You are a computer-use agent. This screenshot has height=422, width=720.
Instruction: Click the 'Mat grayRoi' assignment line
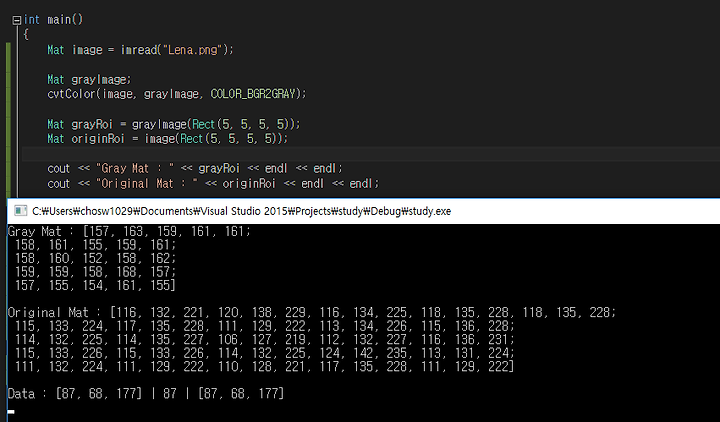[x=174, y=124]
